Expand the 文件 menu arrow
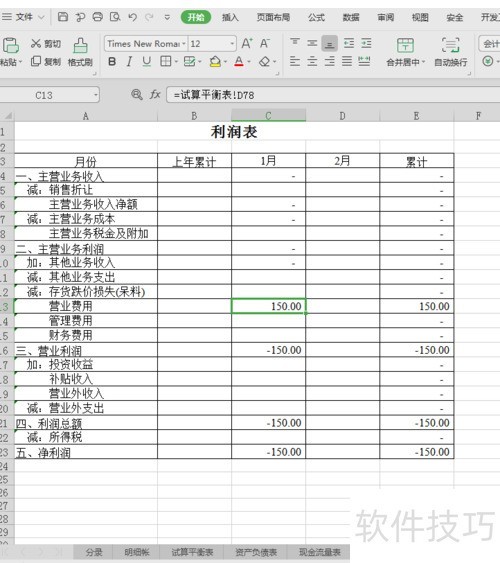The height and width of the screenshot is (563, 500). click(41, 17)
